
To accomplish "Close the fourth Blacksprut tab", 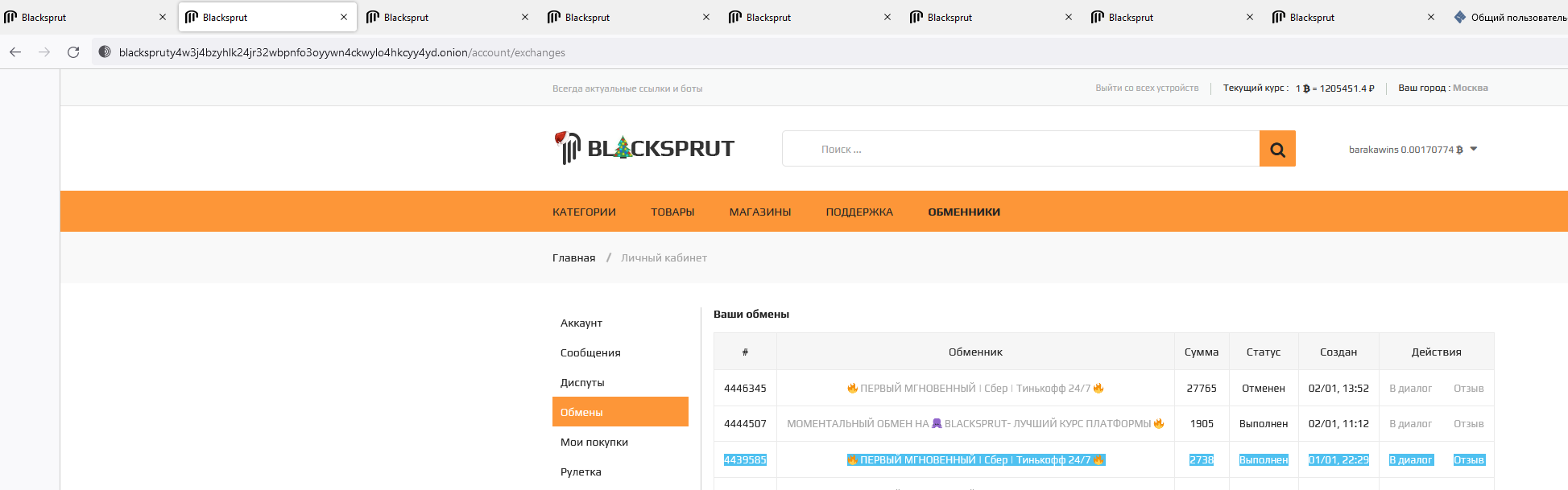I will (706, 17).
